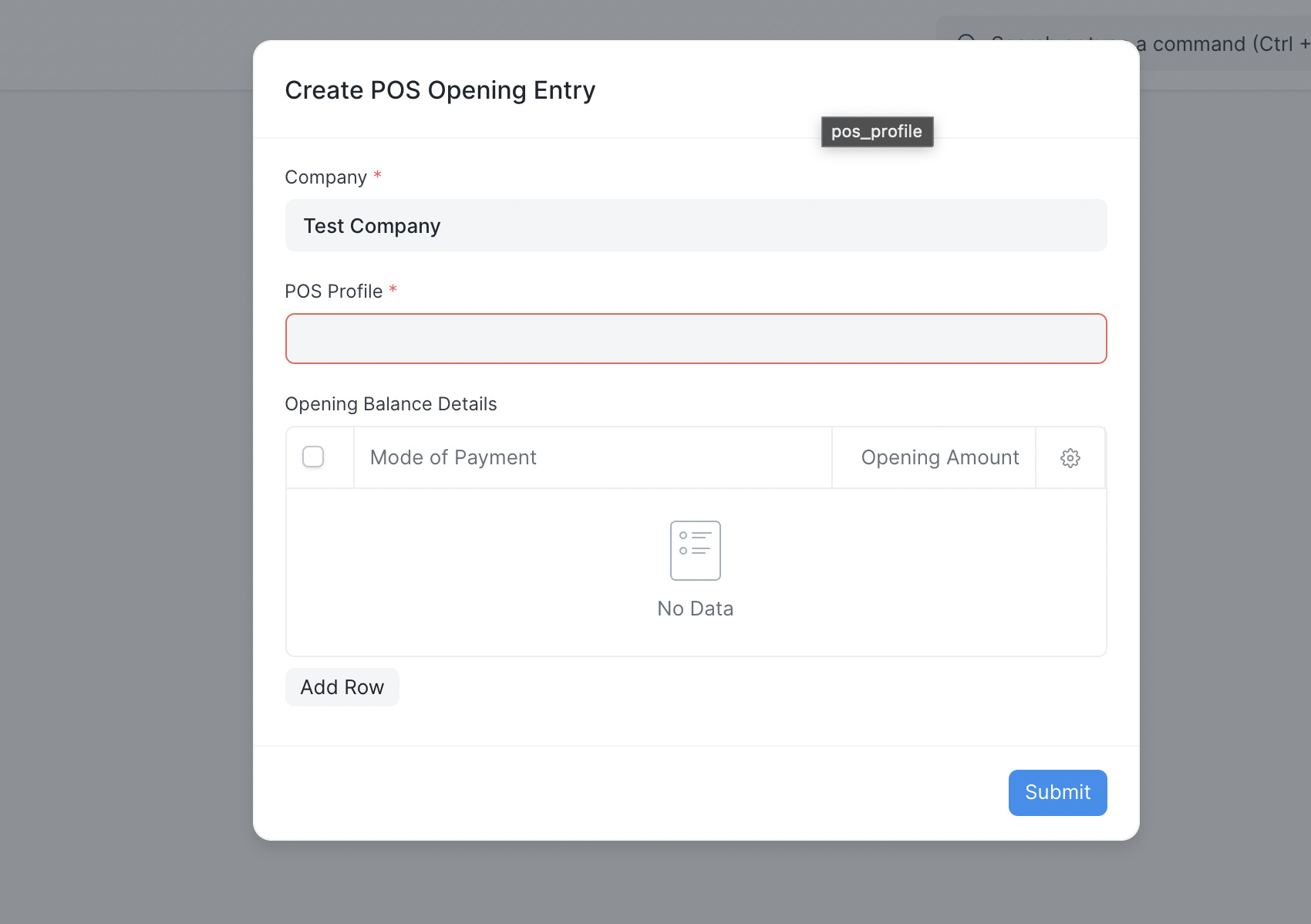
Task: Click the required asterisk next to Company
Action: (x=378, y=176)
